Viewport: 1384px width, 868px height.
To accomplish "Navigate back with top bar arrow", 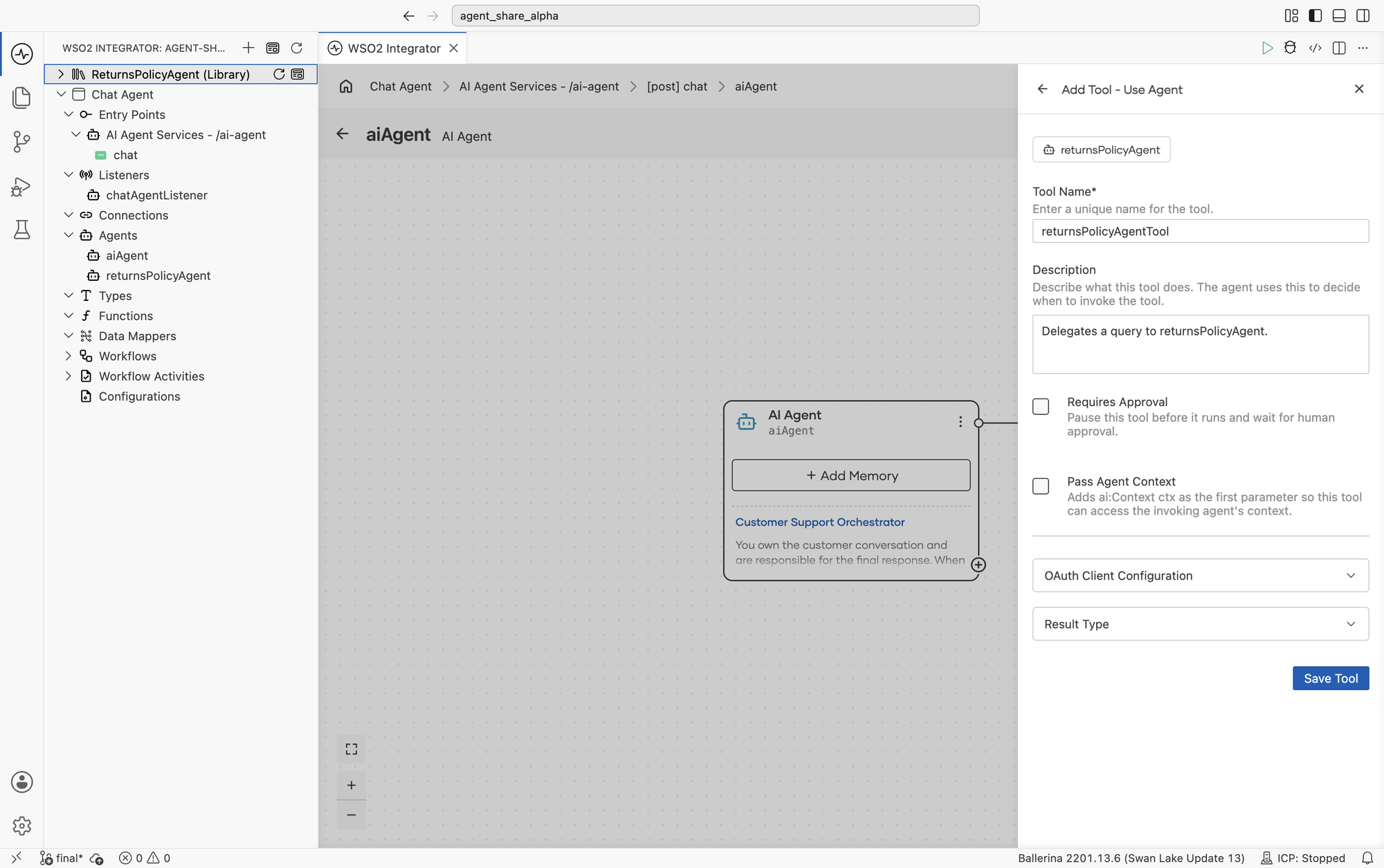I will click(x=409, y=15).
